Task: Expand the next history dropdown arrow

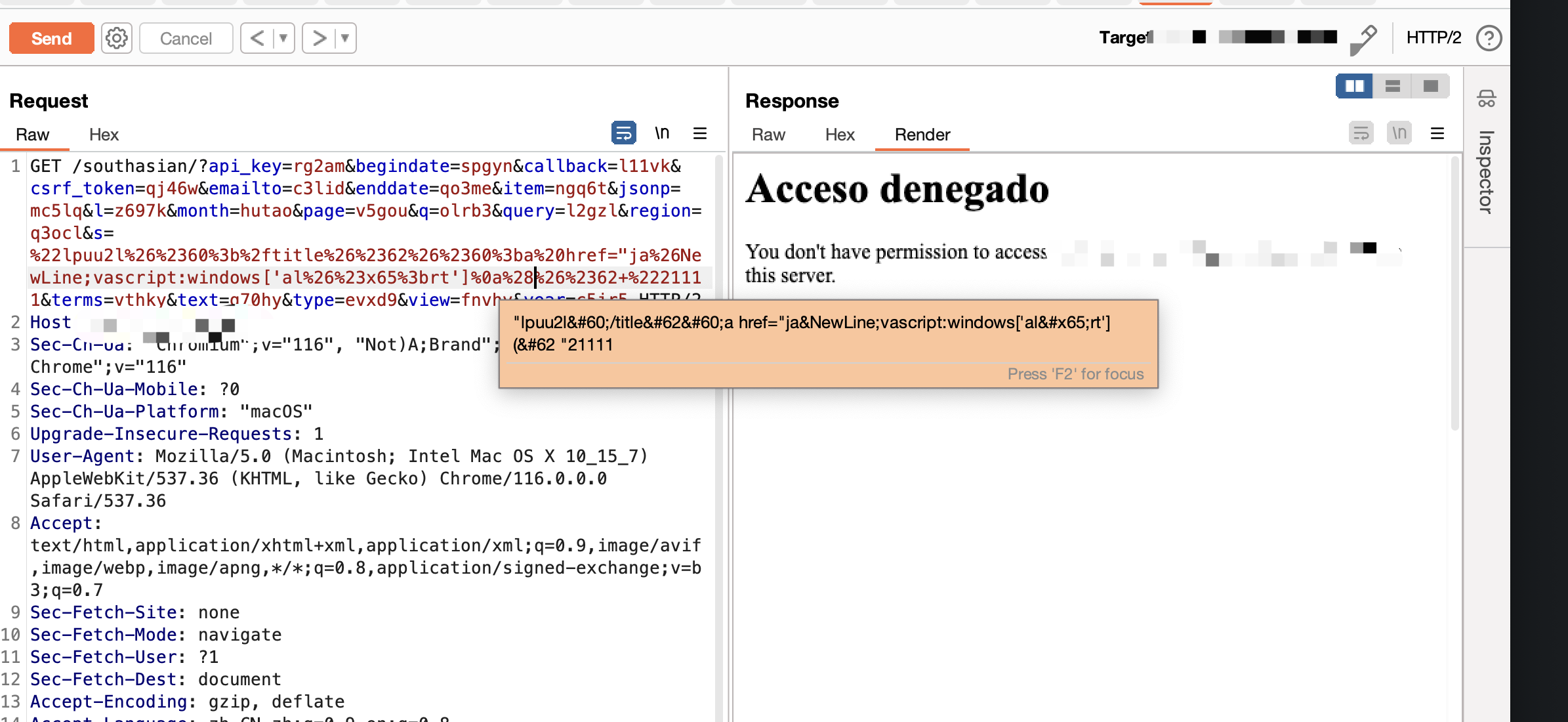Action: [345, 38]
